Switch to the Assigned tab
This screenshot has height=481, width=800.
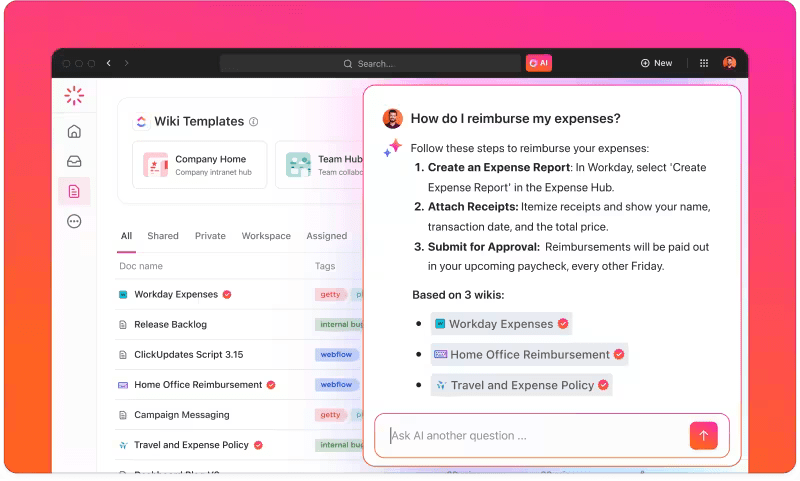tap(327, 236)
